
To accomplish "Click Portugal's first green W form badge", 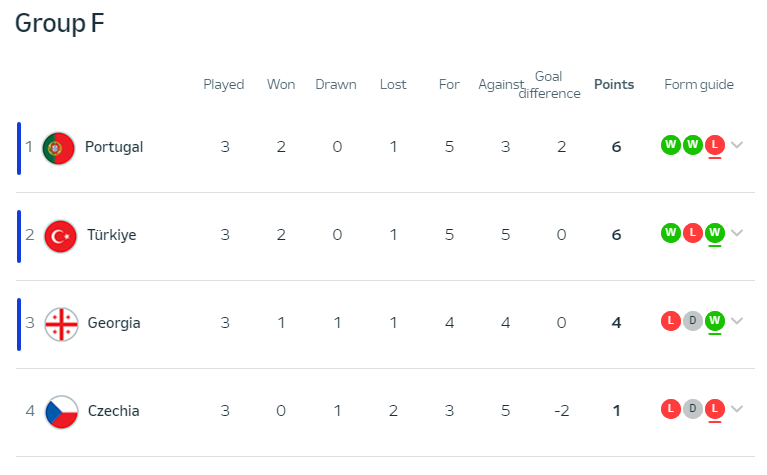I will pos(671,145).
